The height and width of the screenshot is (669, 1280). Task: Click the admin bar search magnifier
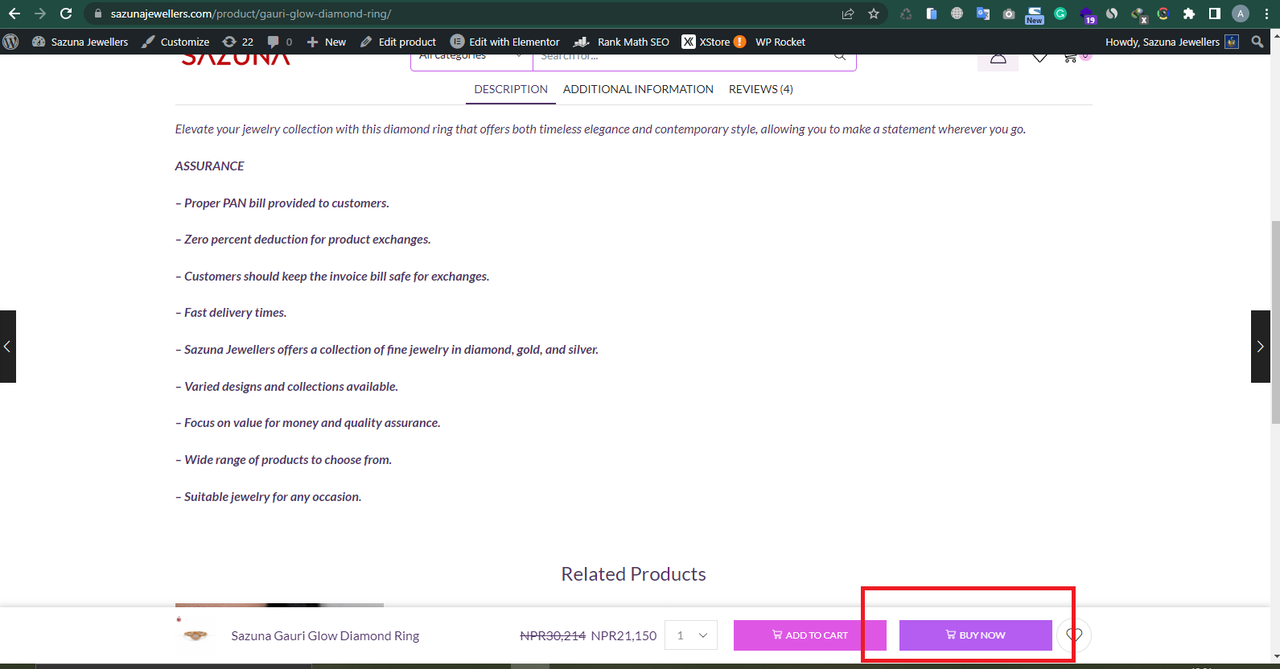pos(1258,42)
